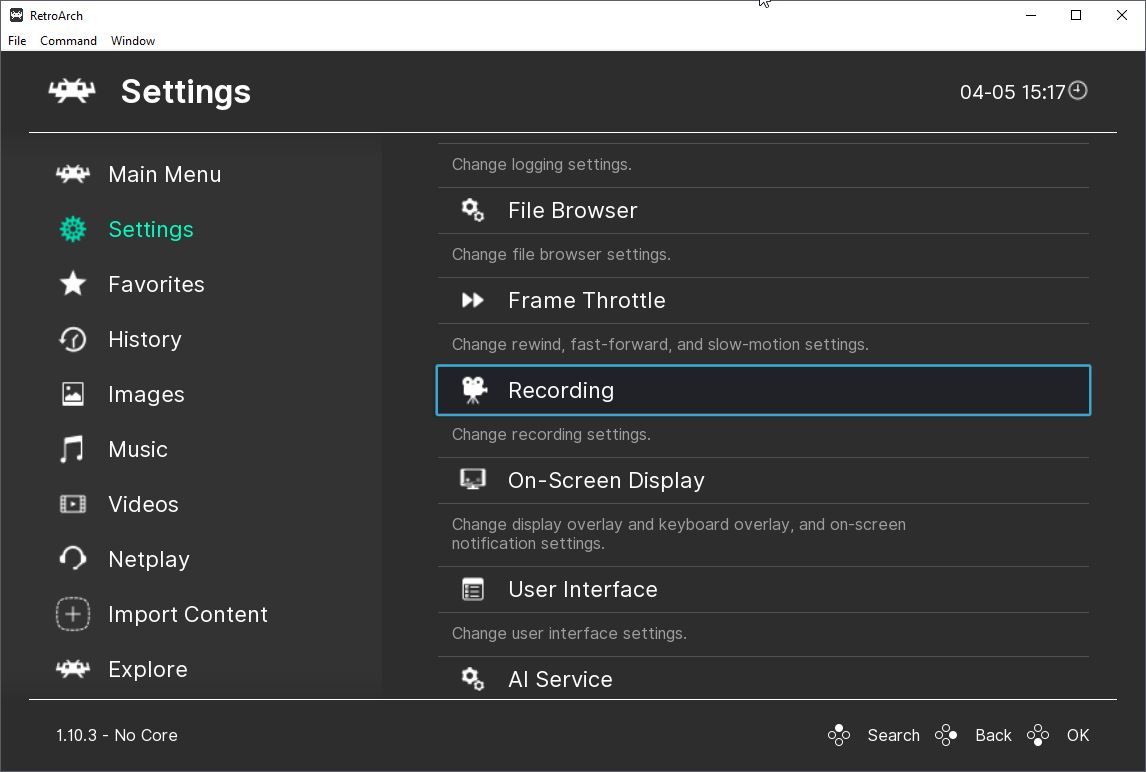Click the On-Screen Display monitor icon

click(473, 480)
